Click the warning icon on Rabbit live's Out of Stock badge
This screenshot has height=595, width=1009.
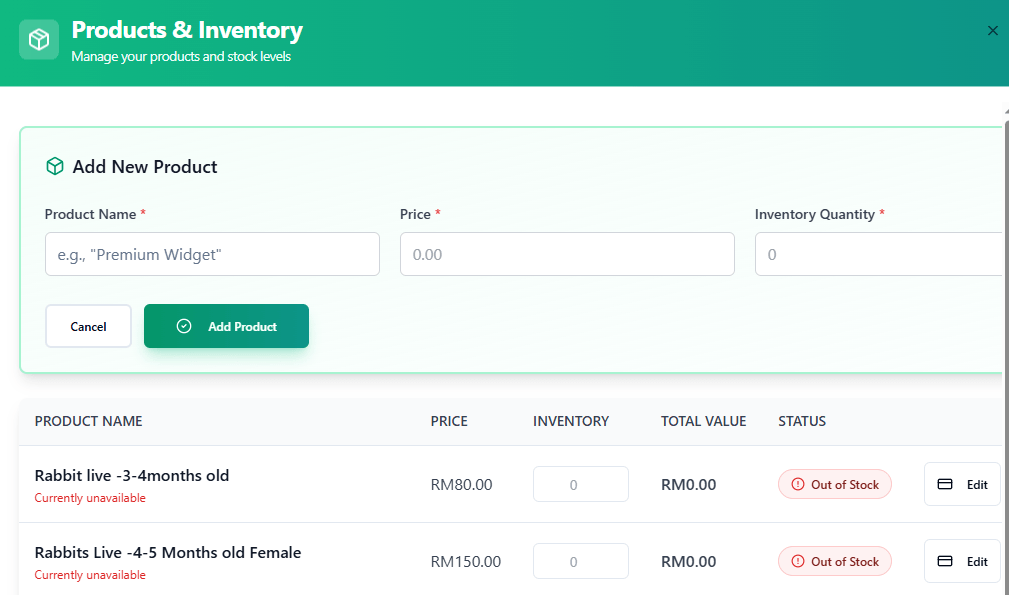pos(798,484)
